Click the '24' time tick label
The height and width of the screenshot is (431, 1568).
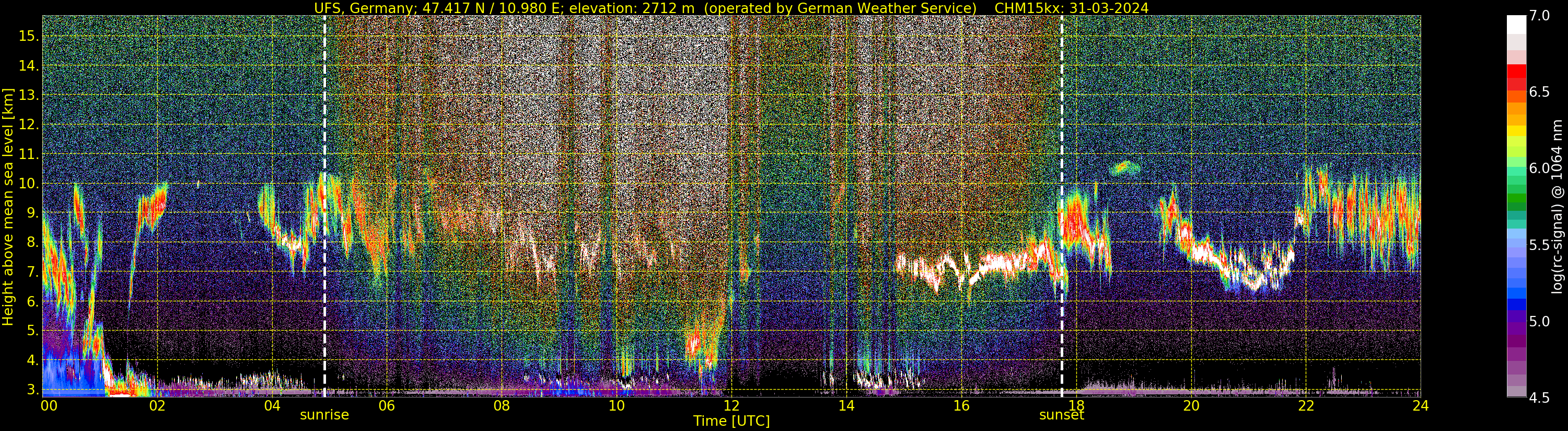(1421, 405)
